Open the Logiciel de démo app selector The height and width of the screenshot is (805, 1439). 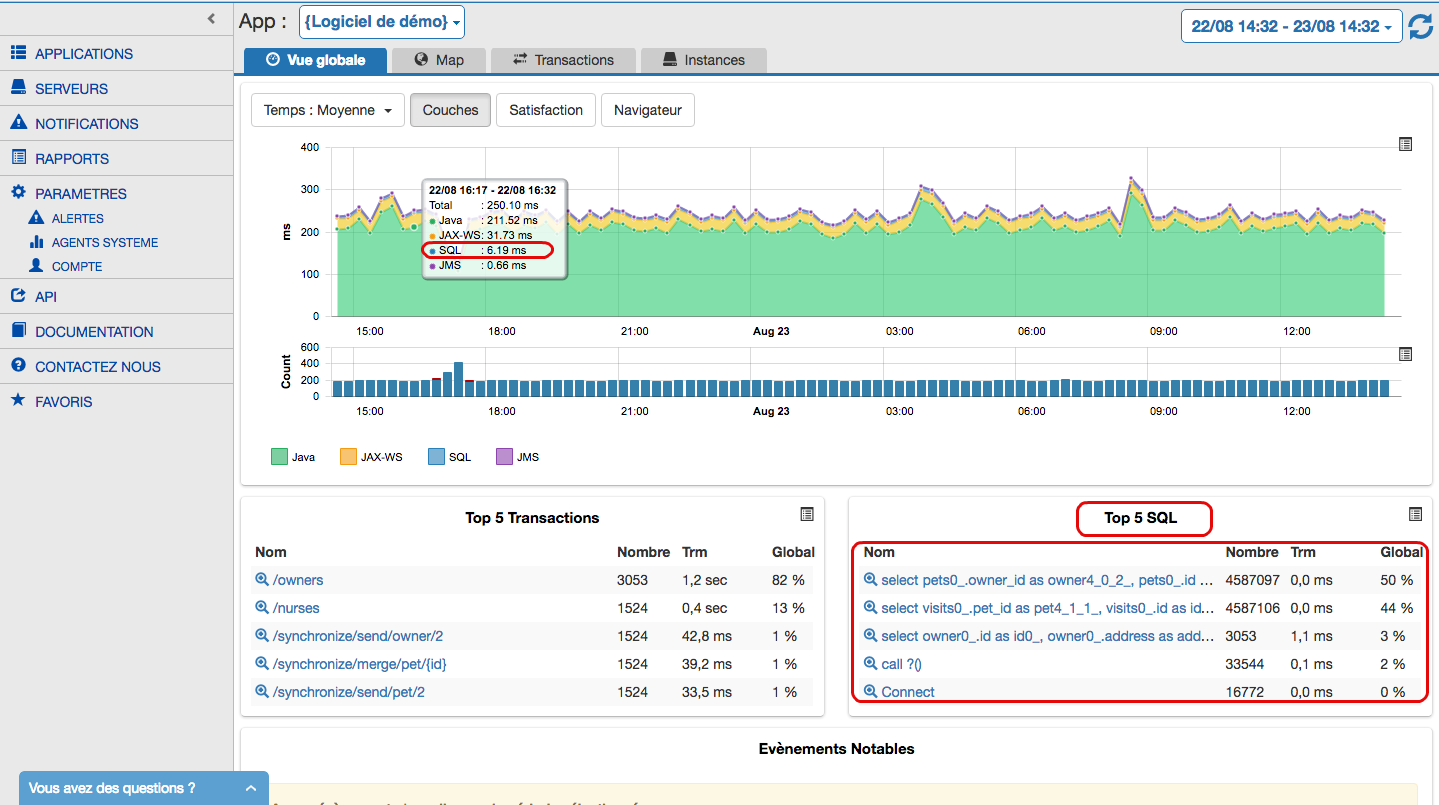click(x=381, y=22)
